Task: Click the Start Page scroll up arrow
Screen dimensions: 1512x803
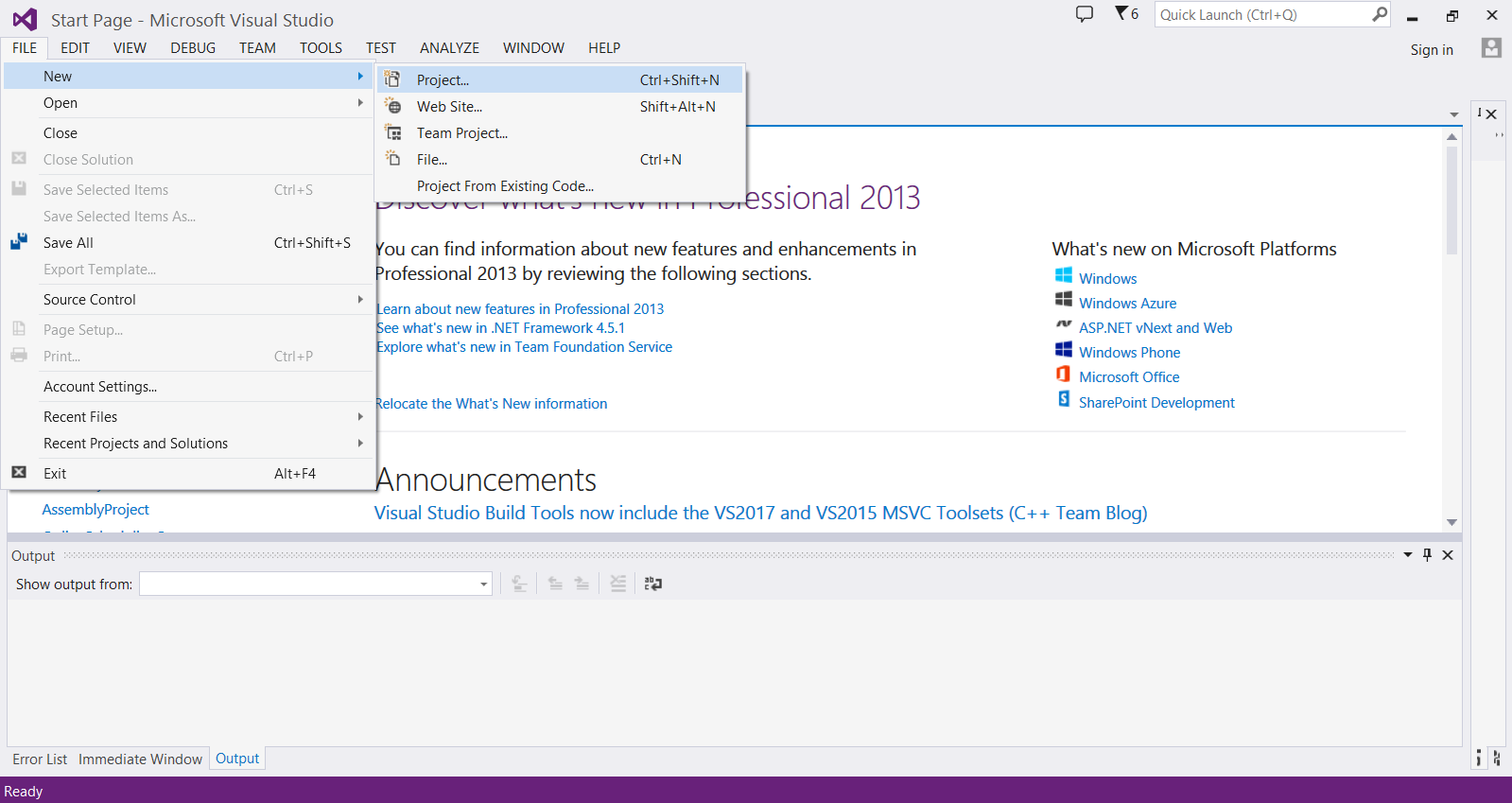Action: tap(1451, 137)
